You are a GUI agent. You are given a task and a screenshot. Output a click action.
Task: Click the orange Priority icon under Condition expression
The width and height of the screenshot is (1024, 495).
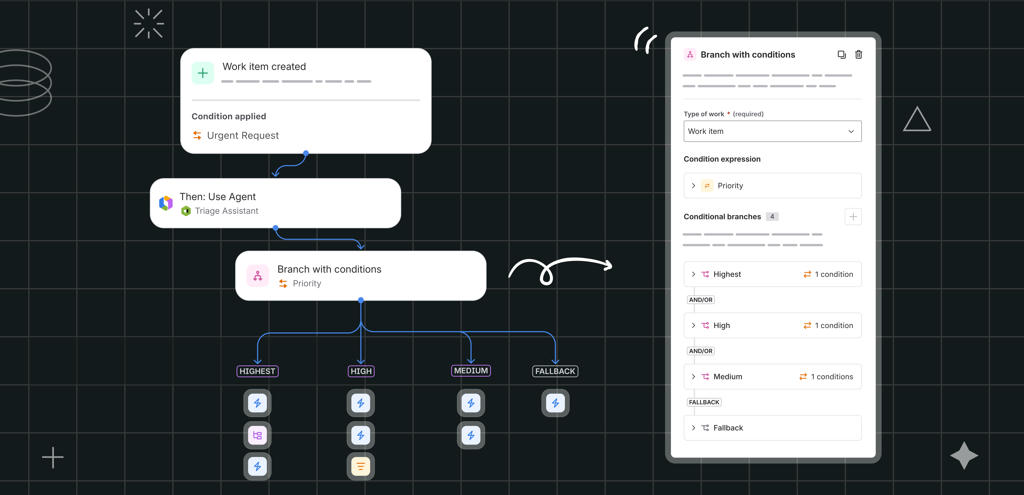click(x=707, y=185)
